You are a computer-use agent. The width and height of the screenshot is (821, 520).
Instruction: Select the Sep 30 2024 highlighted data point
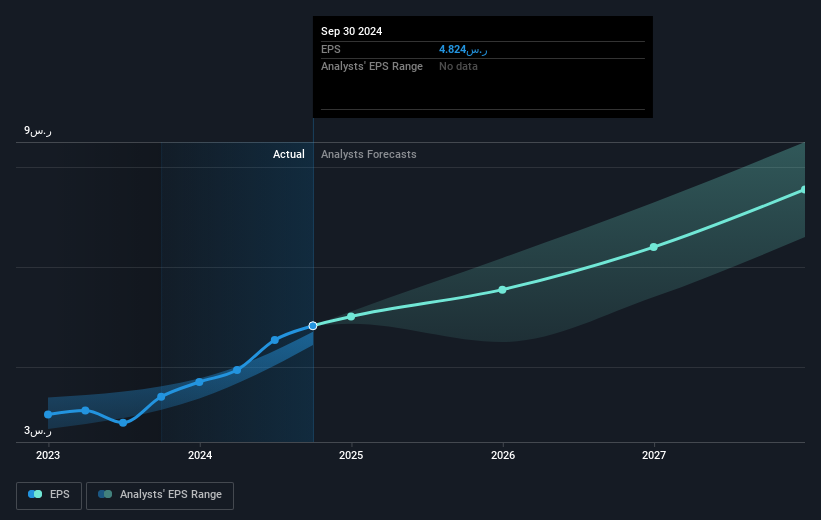pos(313,326)
